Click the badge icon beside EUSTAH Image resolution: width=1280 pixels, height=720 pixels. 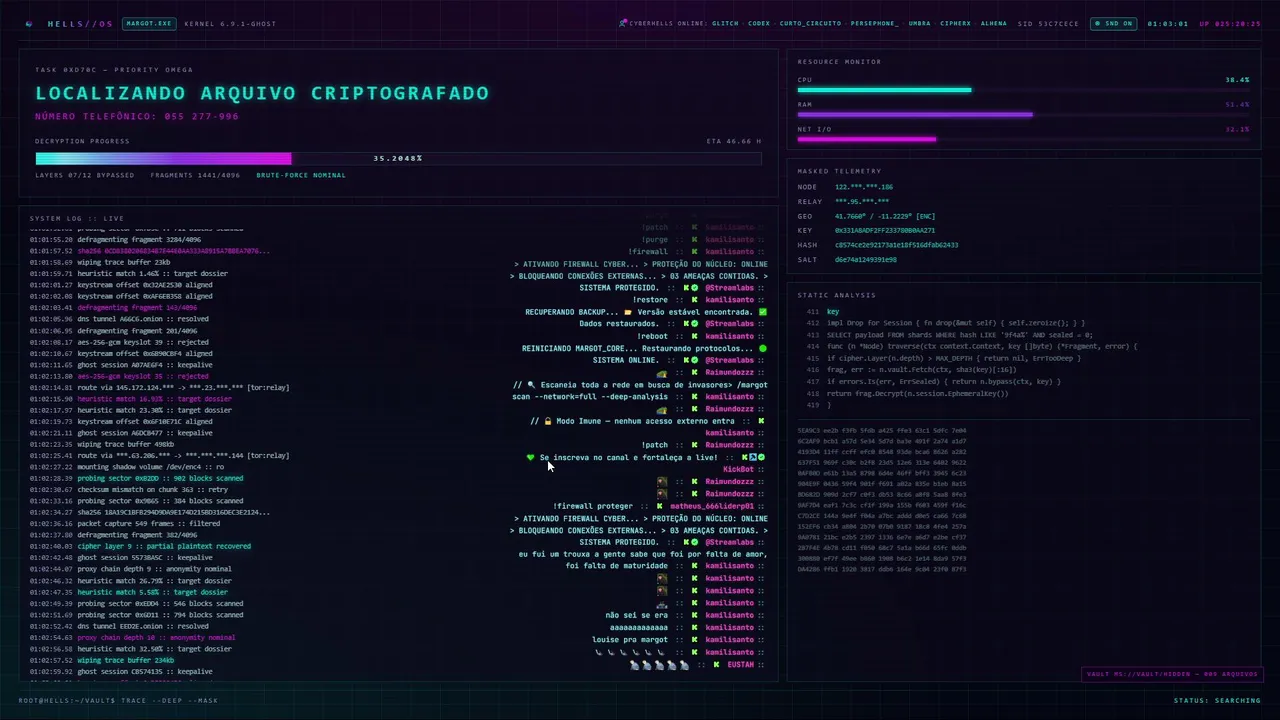pos(717,664)
